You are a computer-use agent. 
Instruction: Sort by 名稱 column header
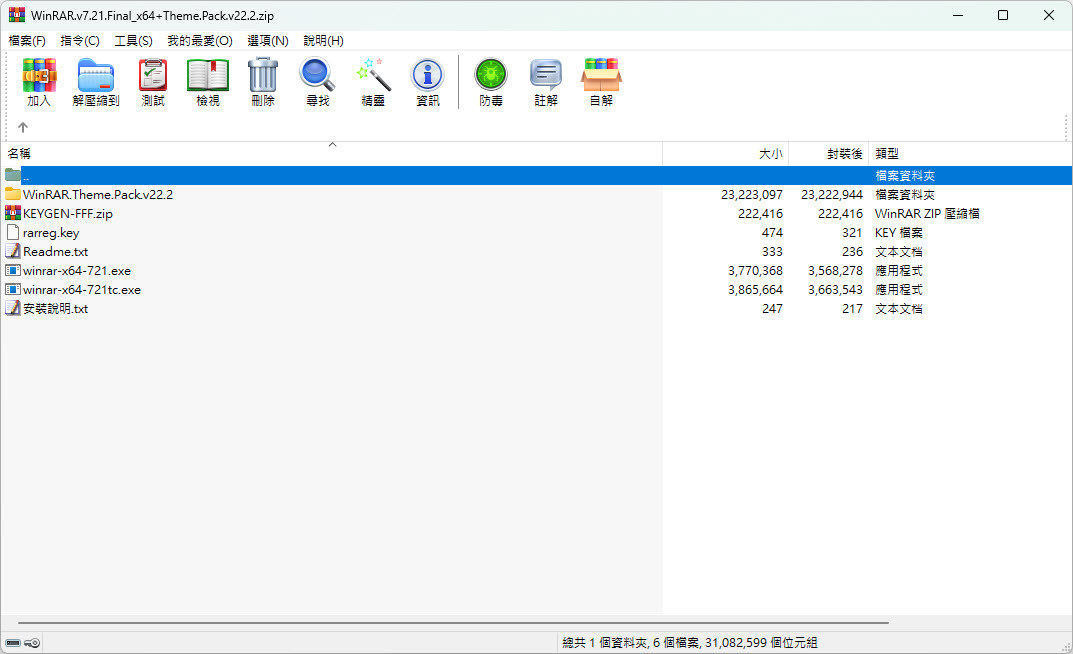(332, 154)
